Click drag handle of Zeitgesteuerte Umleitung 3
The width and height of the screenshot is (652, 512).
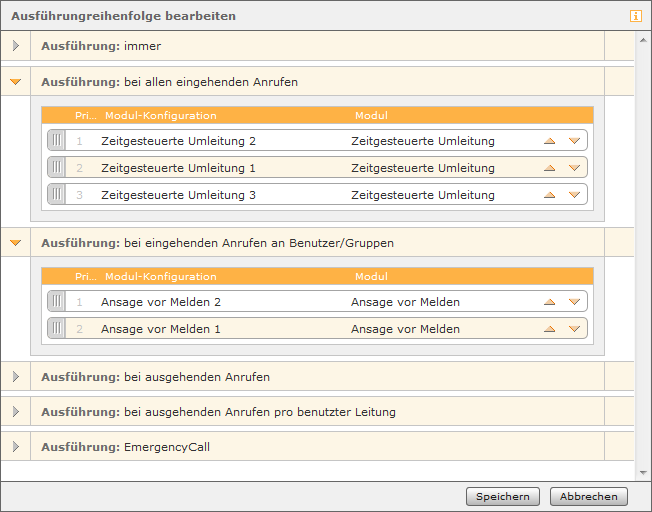57,194
